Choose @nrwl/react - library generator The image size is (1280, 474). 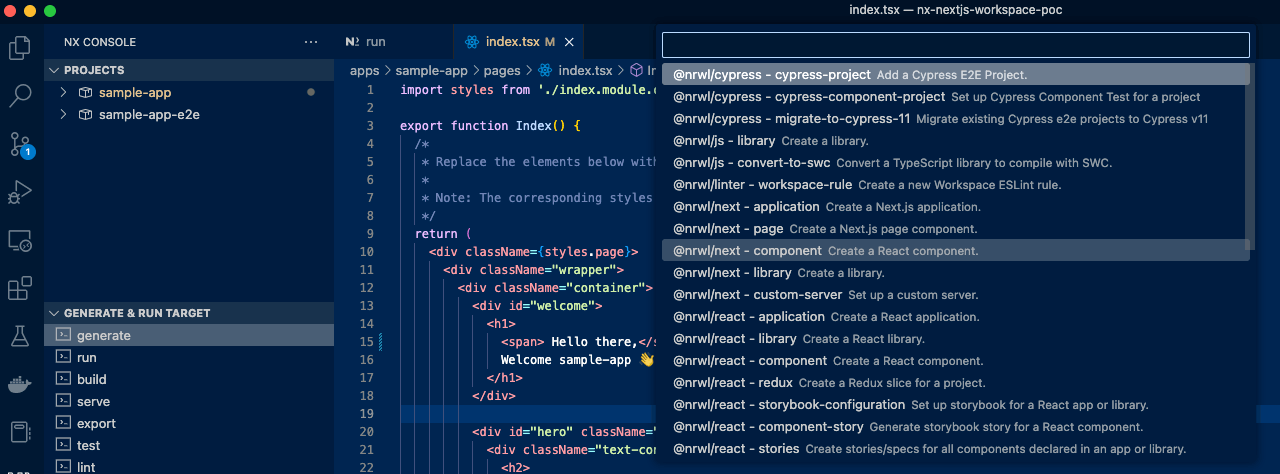point(956,339)
